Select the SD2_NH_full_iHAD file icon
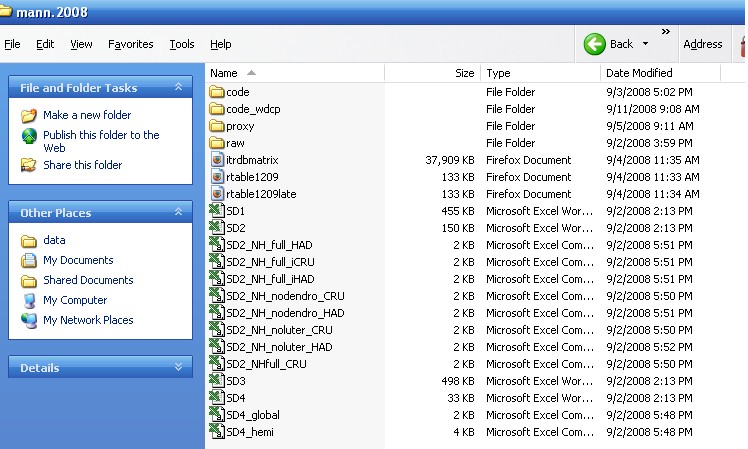This screenshot has width=748, height=449. [x=217, y=279]
